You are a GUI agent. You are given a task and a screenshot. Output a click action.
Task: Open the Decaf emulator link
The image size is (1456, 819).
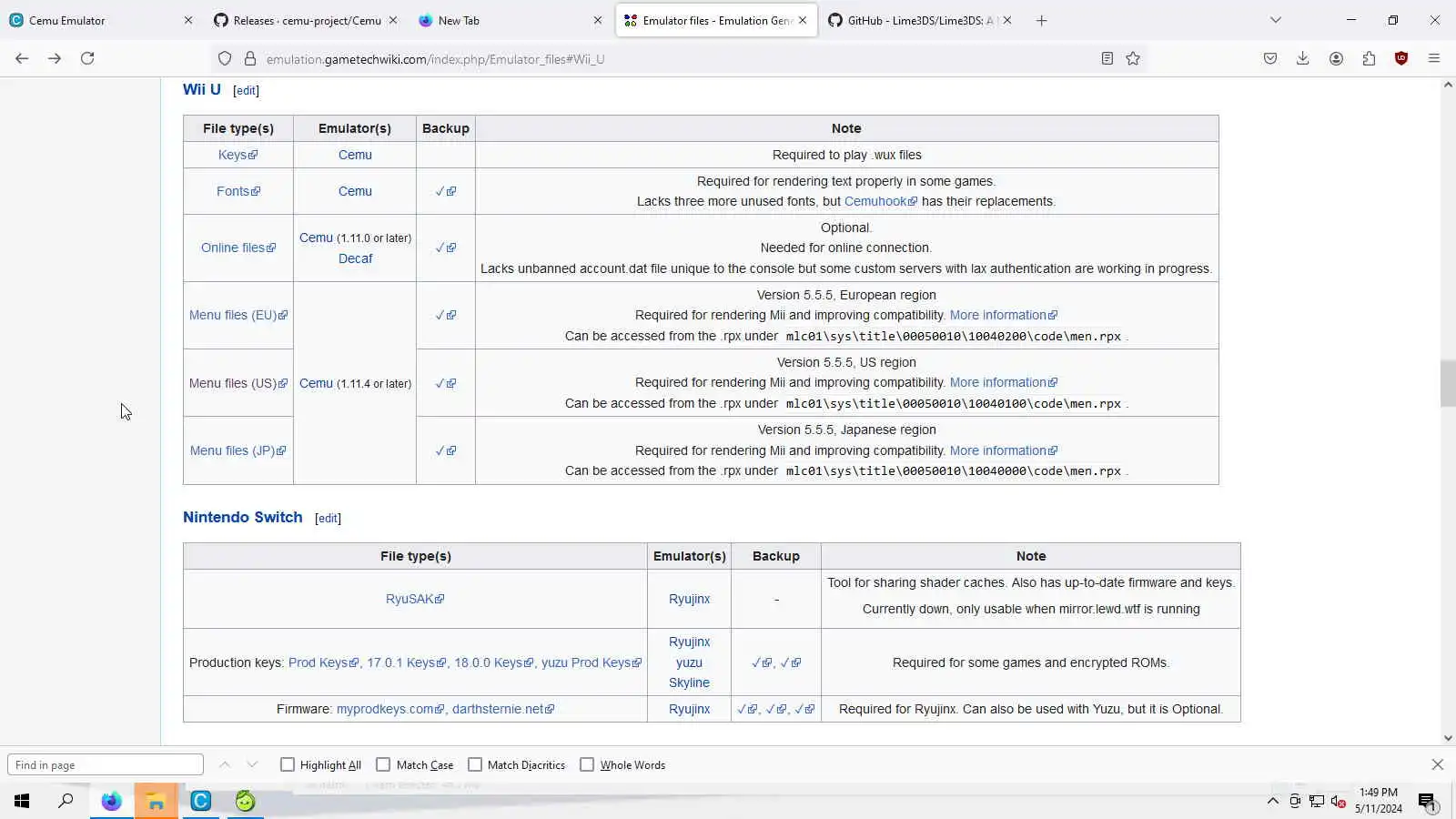click(355, 258)
